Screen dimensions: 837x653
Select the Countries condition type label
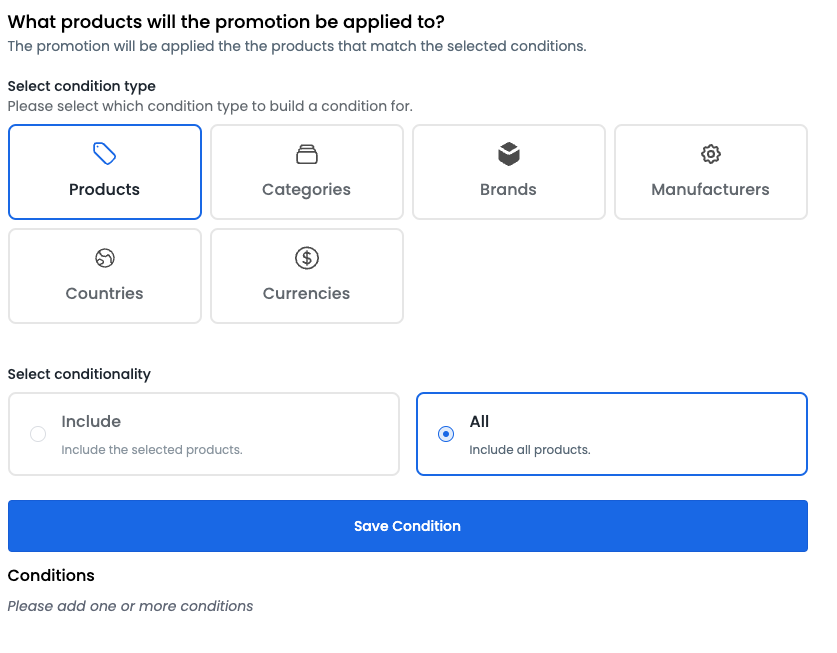[105, 294]
